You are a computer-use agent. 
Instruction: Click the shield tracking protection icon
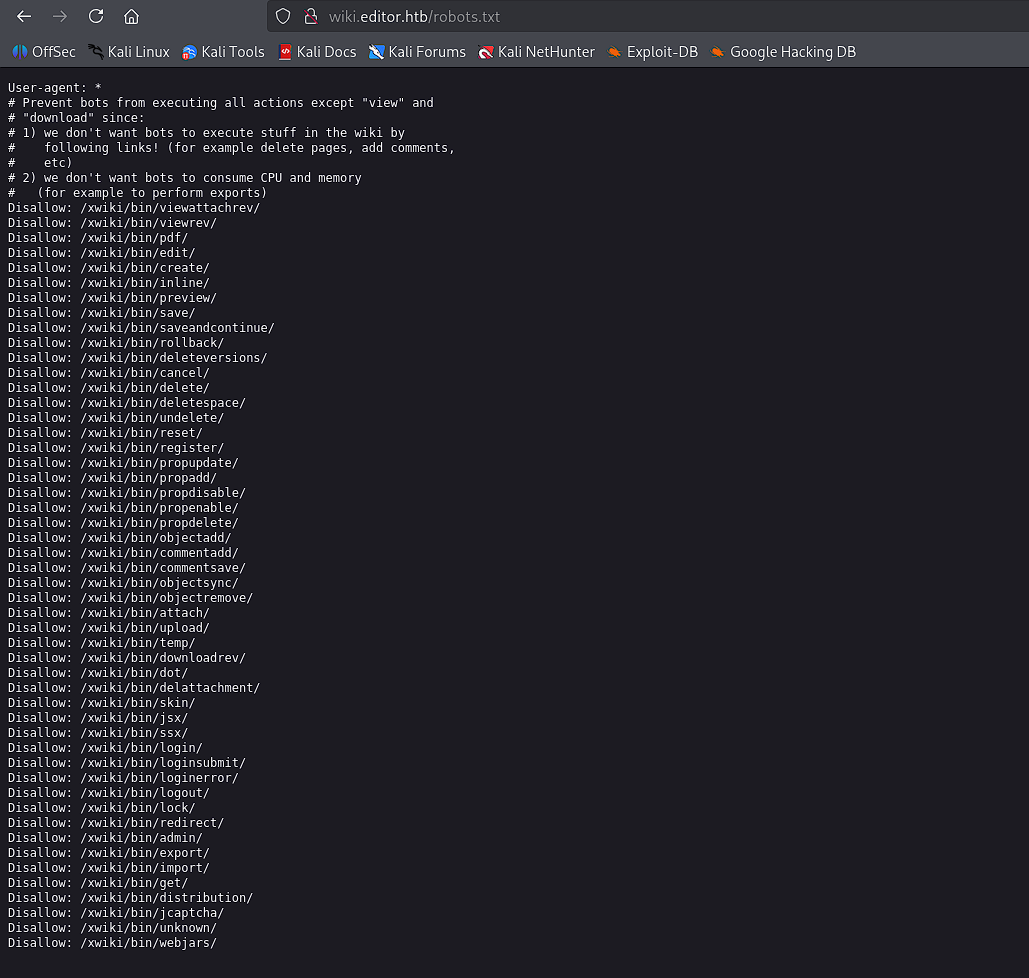(283, 16)
